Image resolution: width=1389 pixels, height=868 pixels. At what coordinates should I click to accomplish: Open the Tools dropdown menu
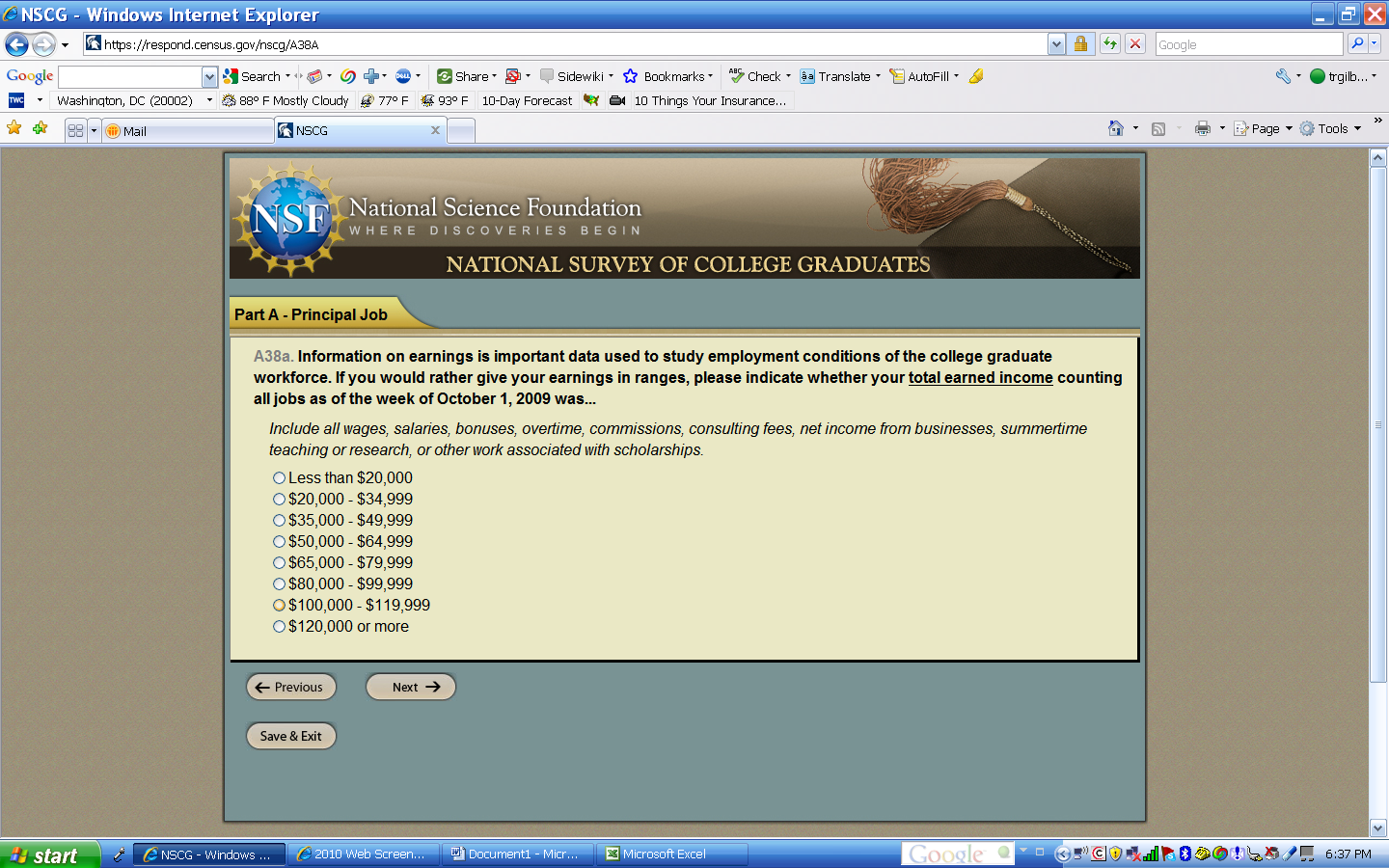(x=1331, y=128)
